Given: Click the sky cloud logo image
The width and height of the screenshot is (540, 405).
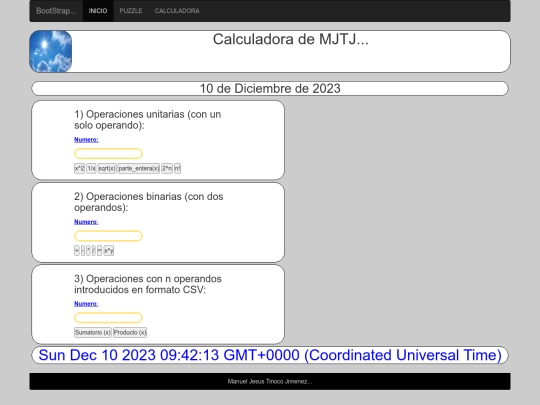Looking at the screenshot, I should tap(51, 51).
